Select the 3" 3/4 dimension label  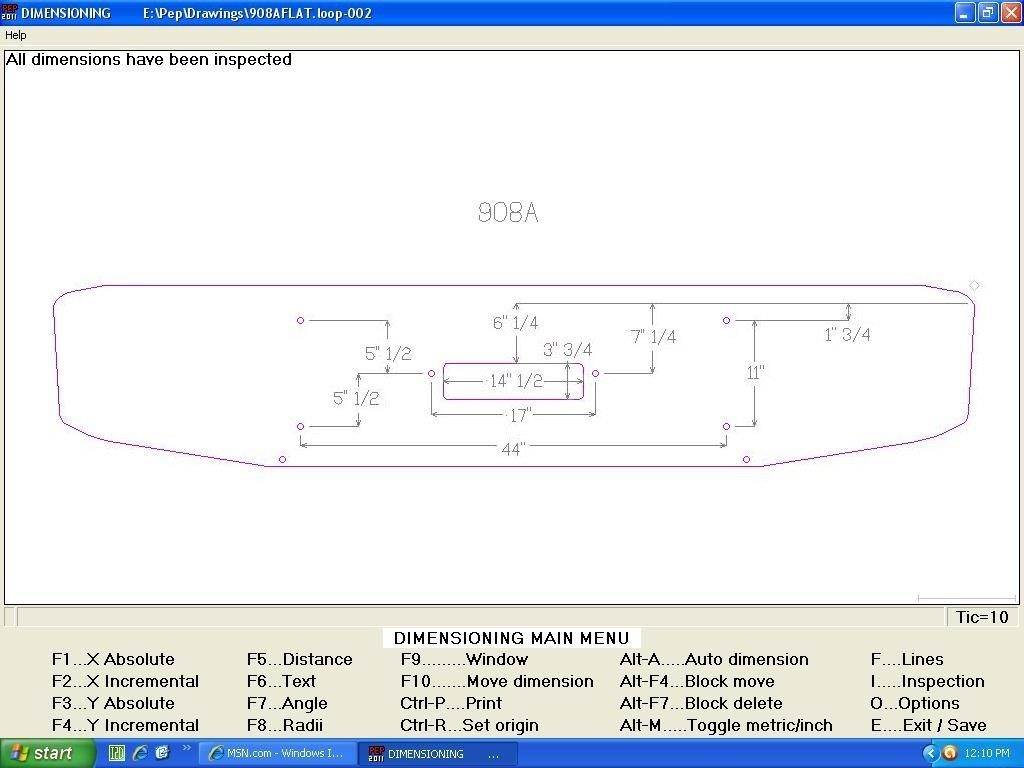tap(568, 350)
